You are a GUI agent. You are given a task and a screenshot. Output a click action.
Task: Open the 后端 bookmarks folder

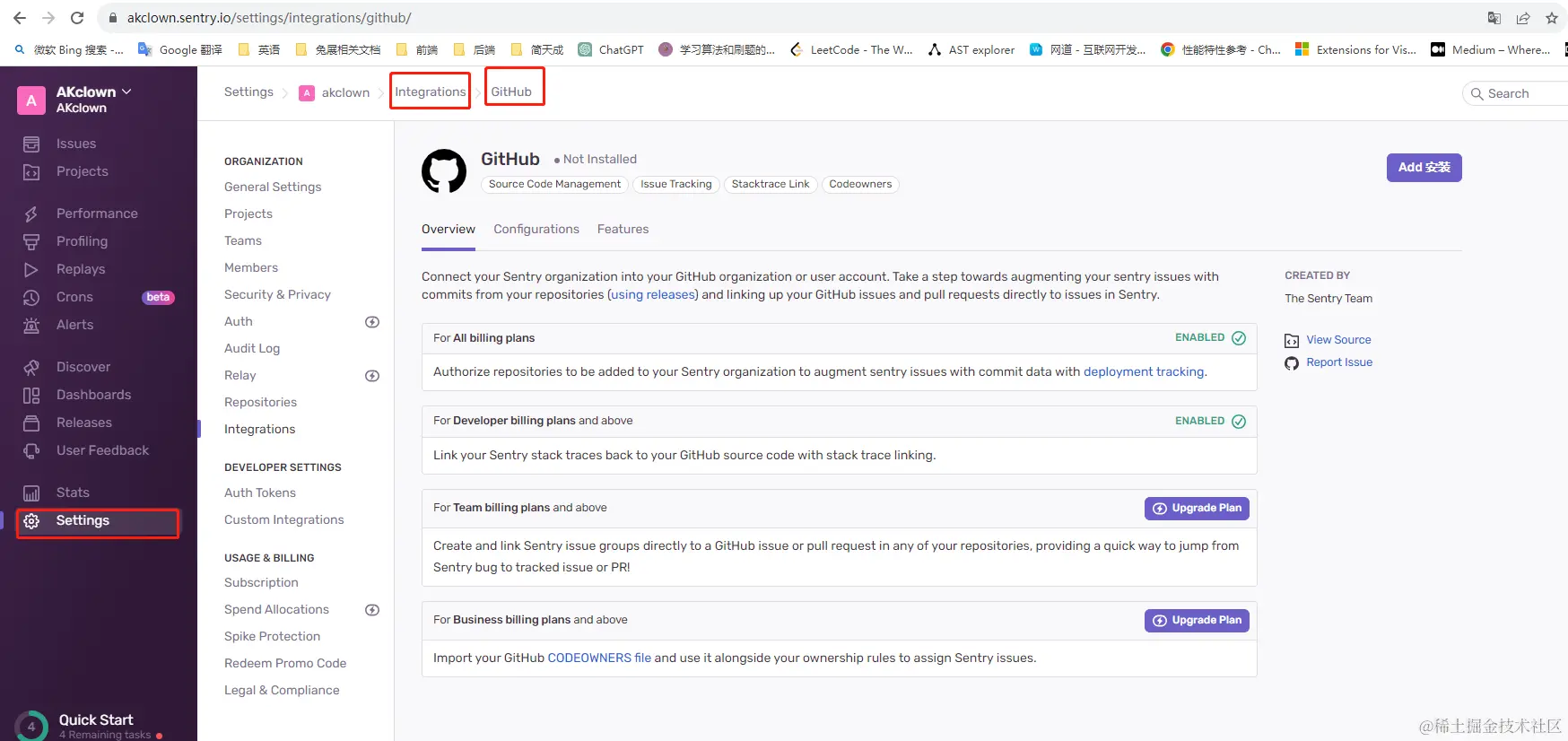coord(475,50)
